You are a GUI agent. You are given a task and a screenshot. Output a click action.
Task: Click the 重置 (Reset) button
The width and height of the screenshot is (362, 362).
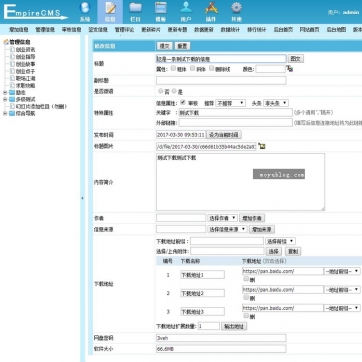click(x=182, y=46)
